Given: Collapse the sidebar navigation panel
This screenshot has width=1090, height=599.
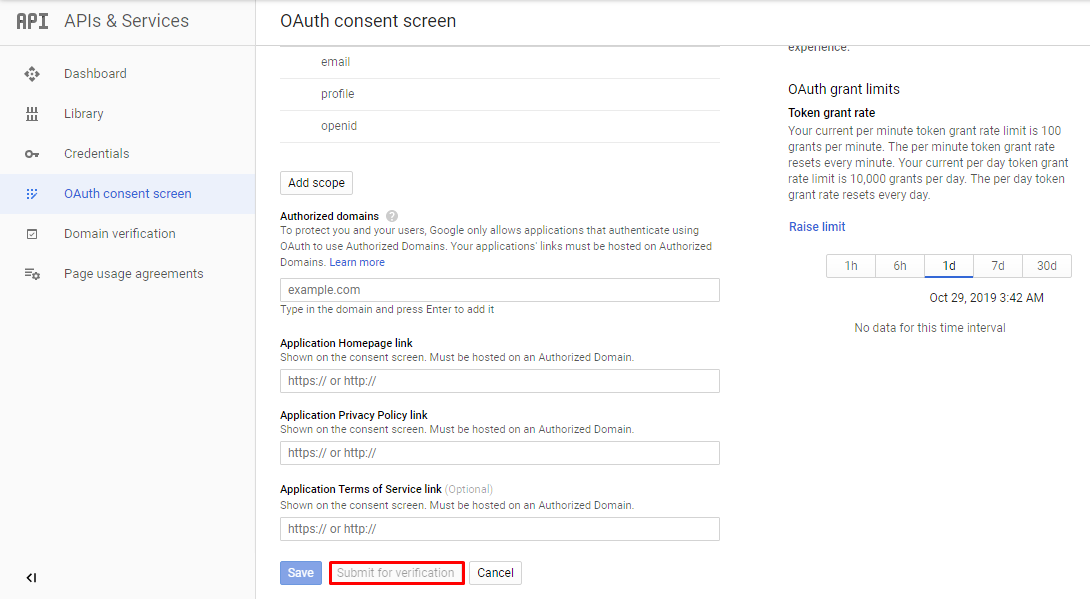Looking at the screenshot, I should pos(31,577).
